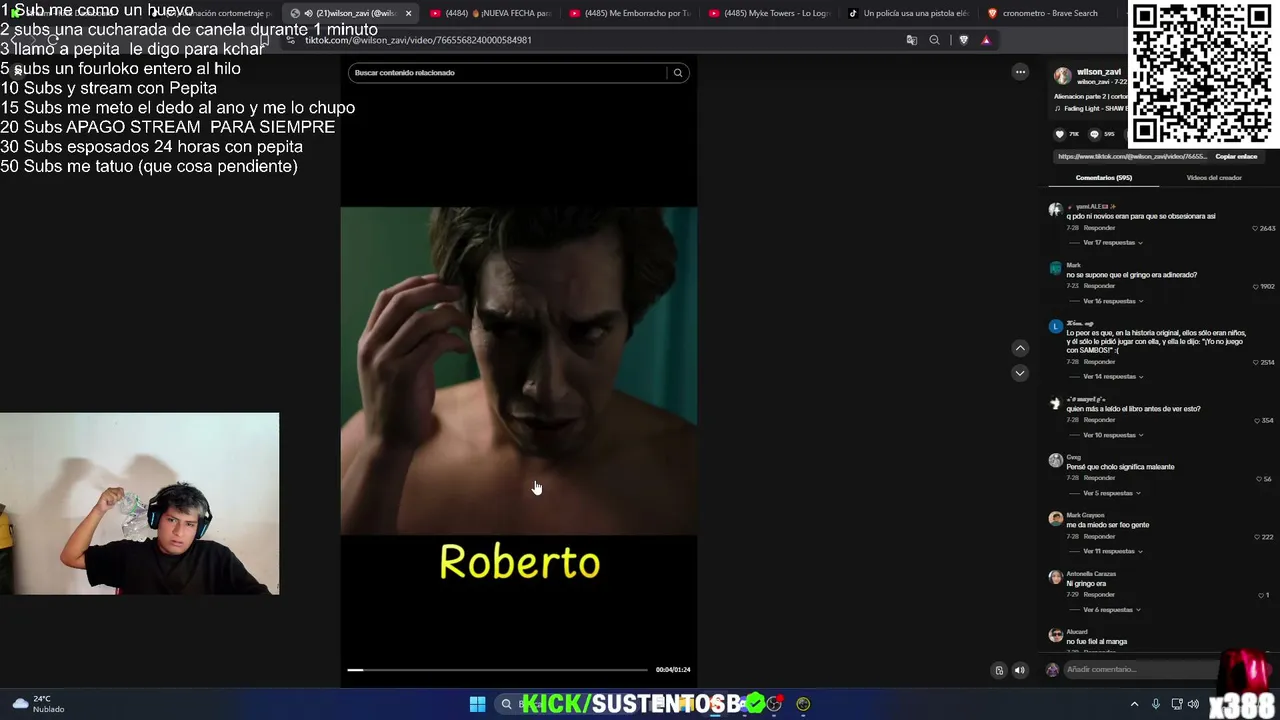
Task: Switch to 'Me Emborracho por Ti' browser tab
Action: [630, 13]
